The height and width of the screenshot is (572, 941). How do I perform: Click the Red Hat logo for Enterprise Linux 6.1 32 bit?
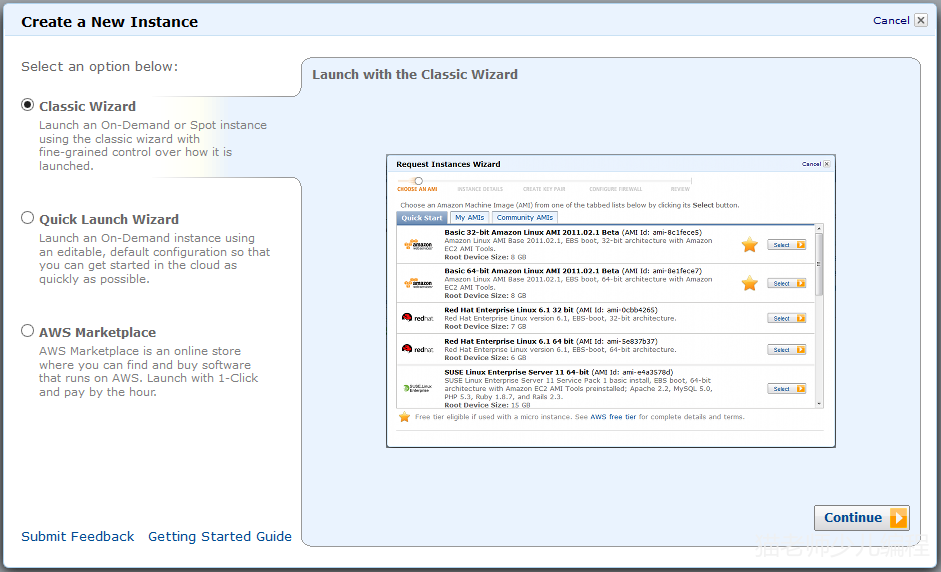pyautogui.click(x=417, y=318)
